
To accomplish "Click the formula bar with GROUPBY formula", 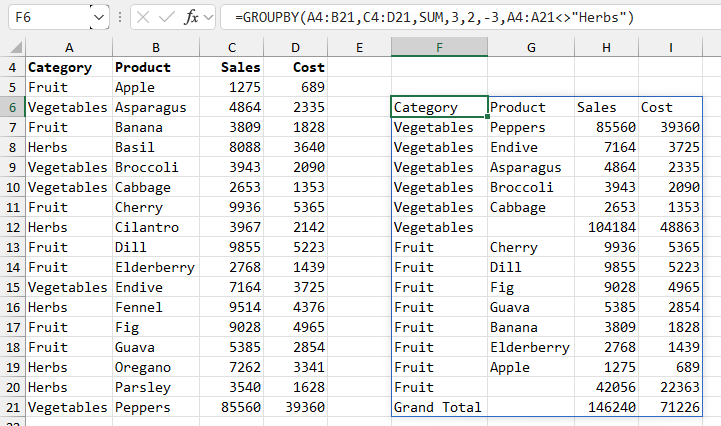I will point(470,17).
